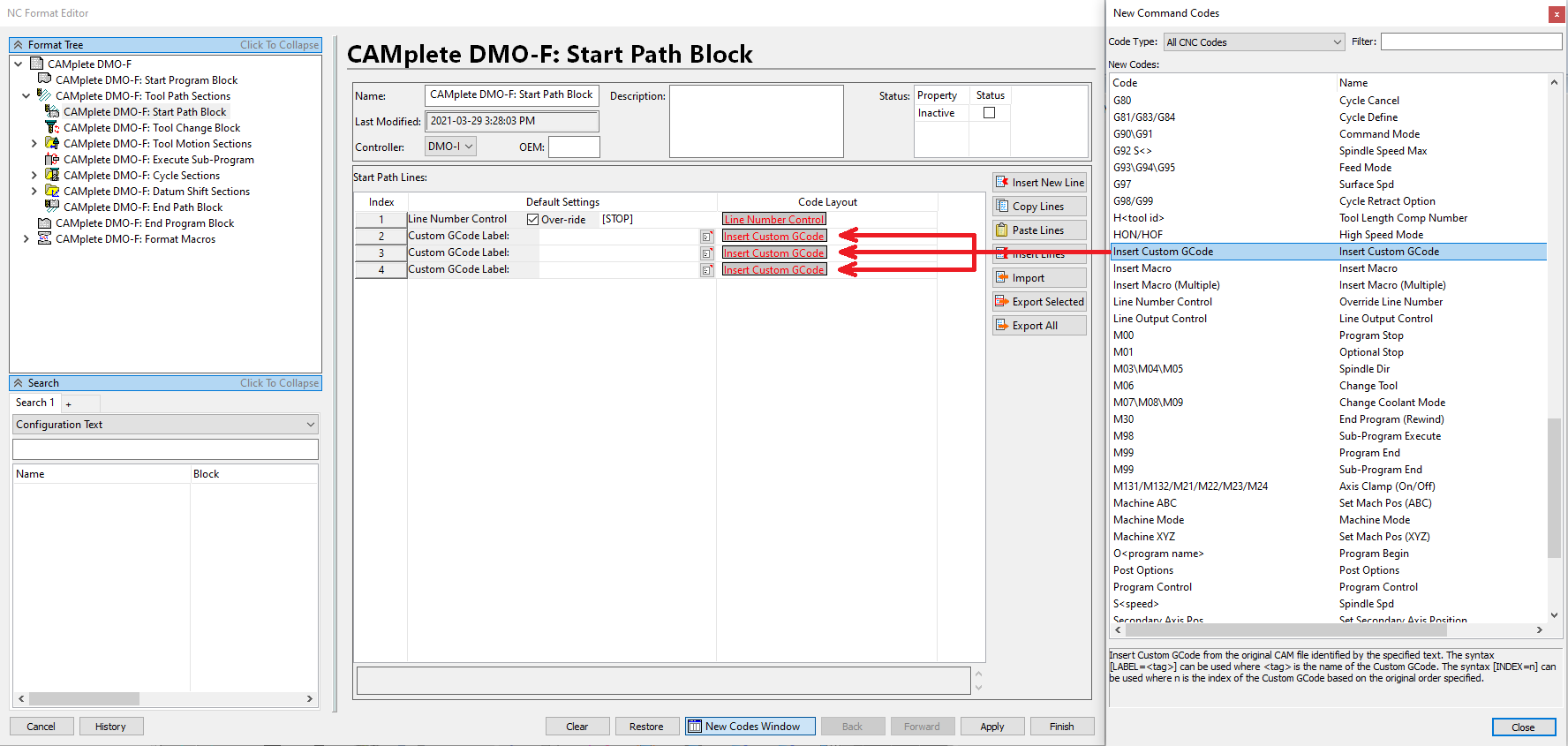The height and width of the screenshot is (746, 1568).
Task: Select Line Output Control in the Code column
Action: click(x=1160, y=319)
